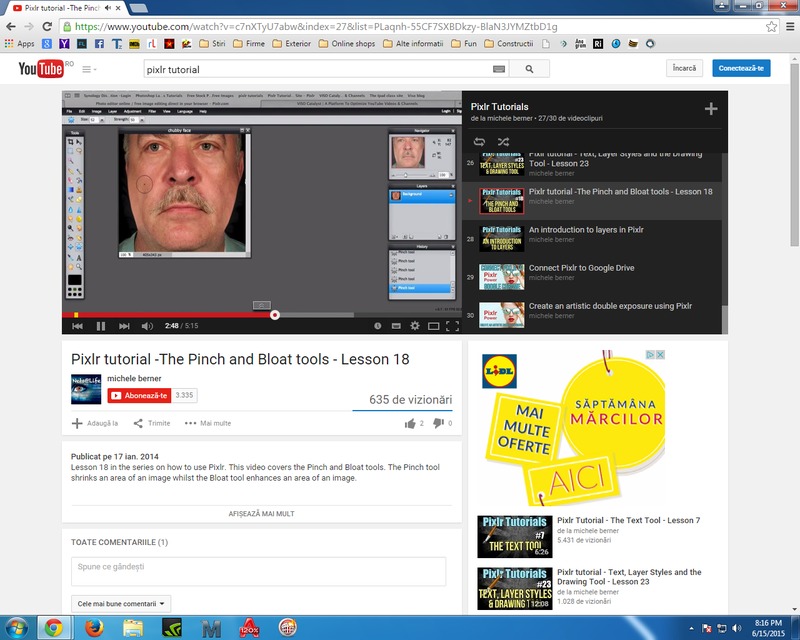The height and width of the screenshot is (640, 800).
Task: Skip to the previous video in player
Action: [x=78, y=326]
